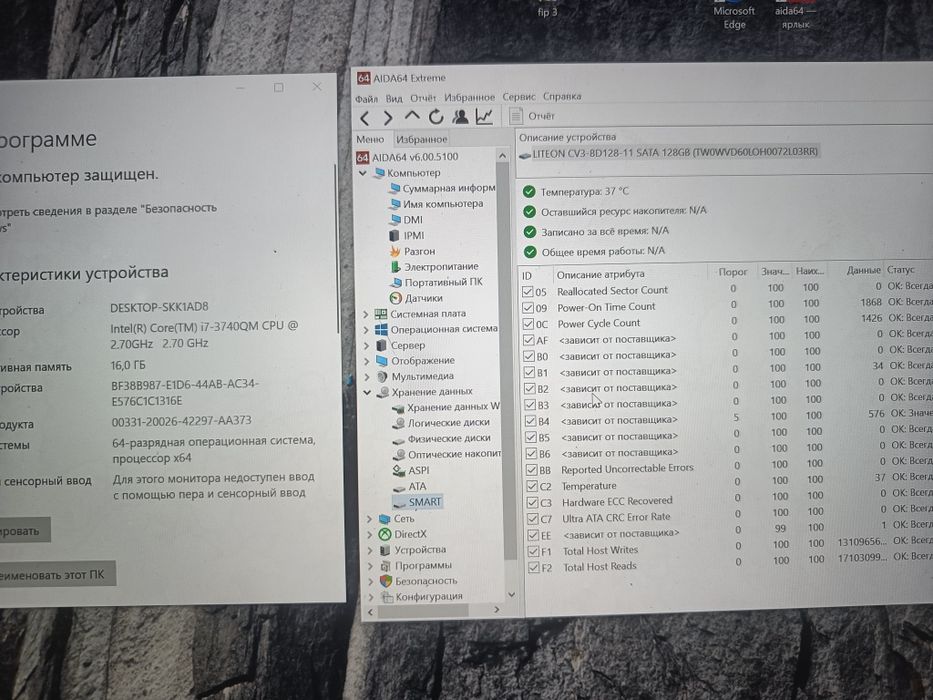
Task: Uncheck attribute 0C Power Cycle Count
Action: [528, 324]
